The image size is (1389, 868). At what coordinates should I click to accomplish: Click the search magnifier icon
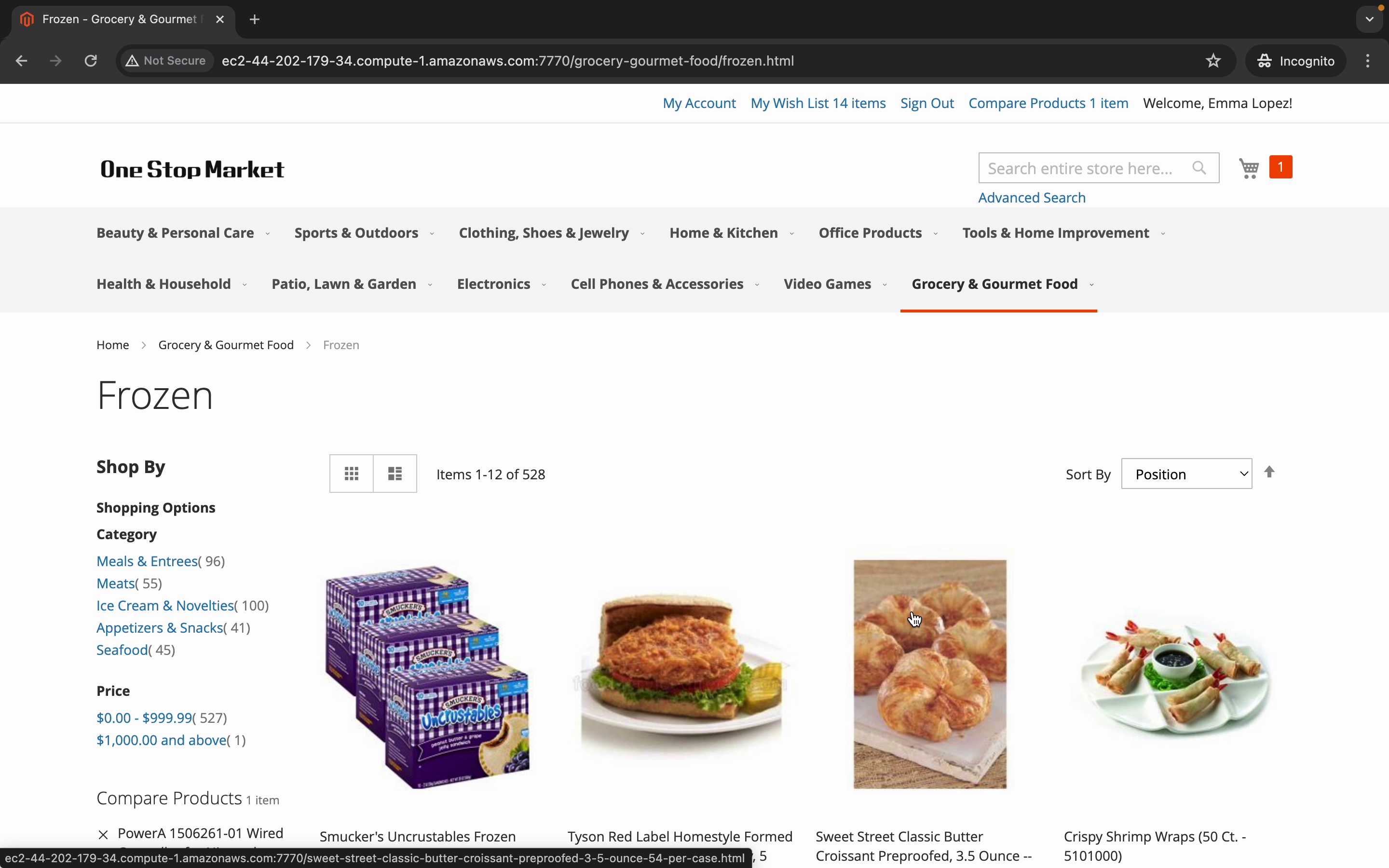pyautogui.click(x=1199, y=168)
